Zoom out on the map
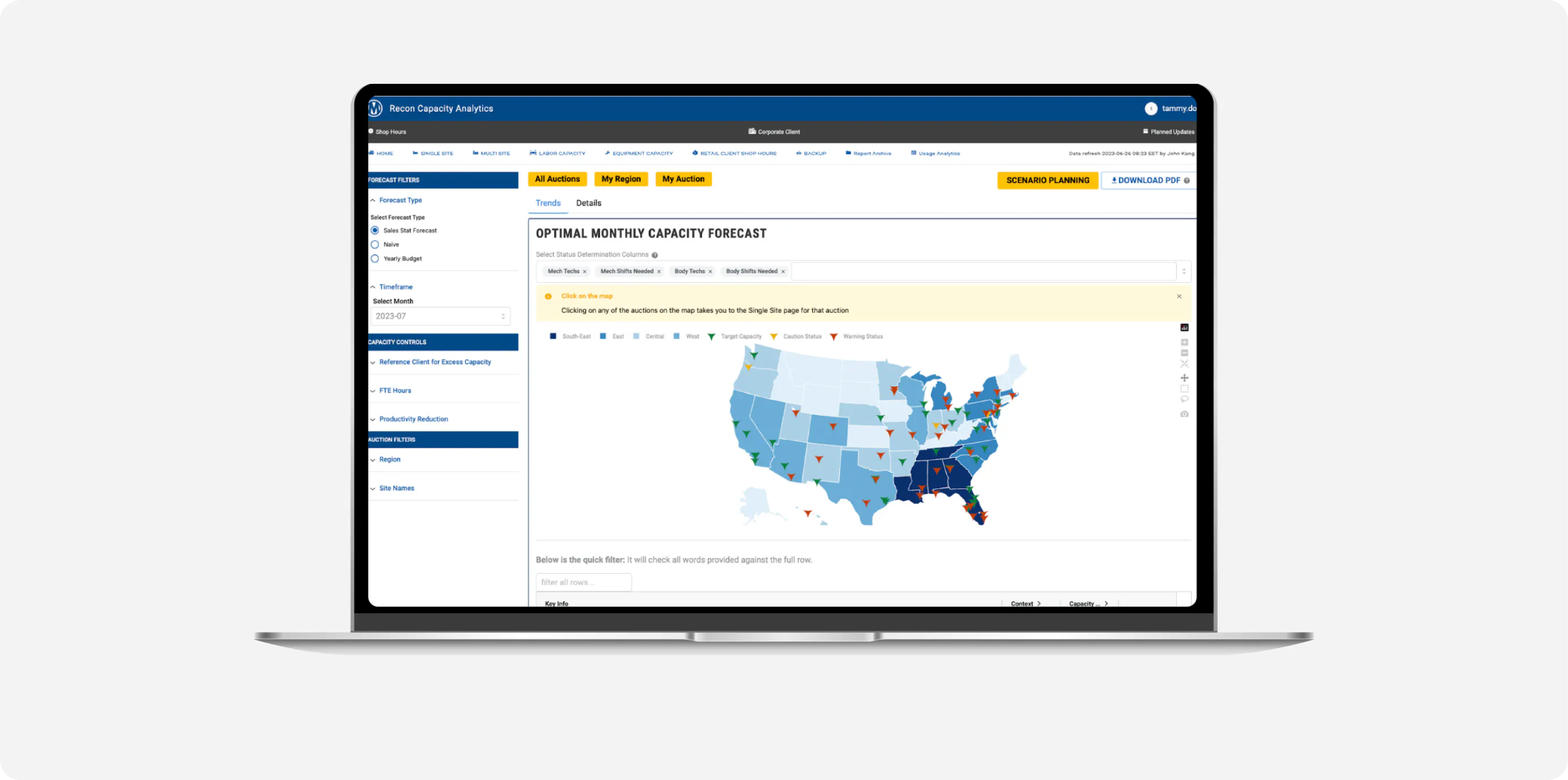 point(1184,353)
